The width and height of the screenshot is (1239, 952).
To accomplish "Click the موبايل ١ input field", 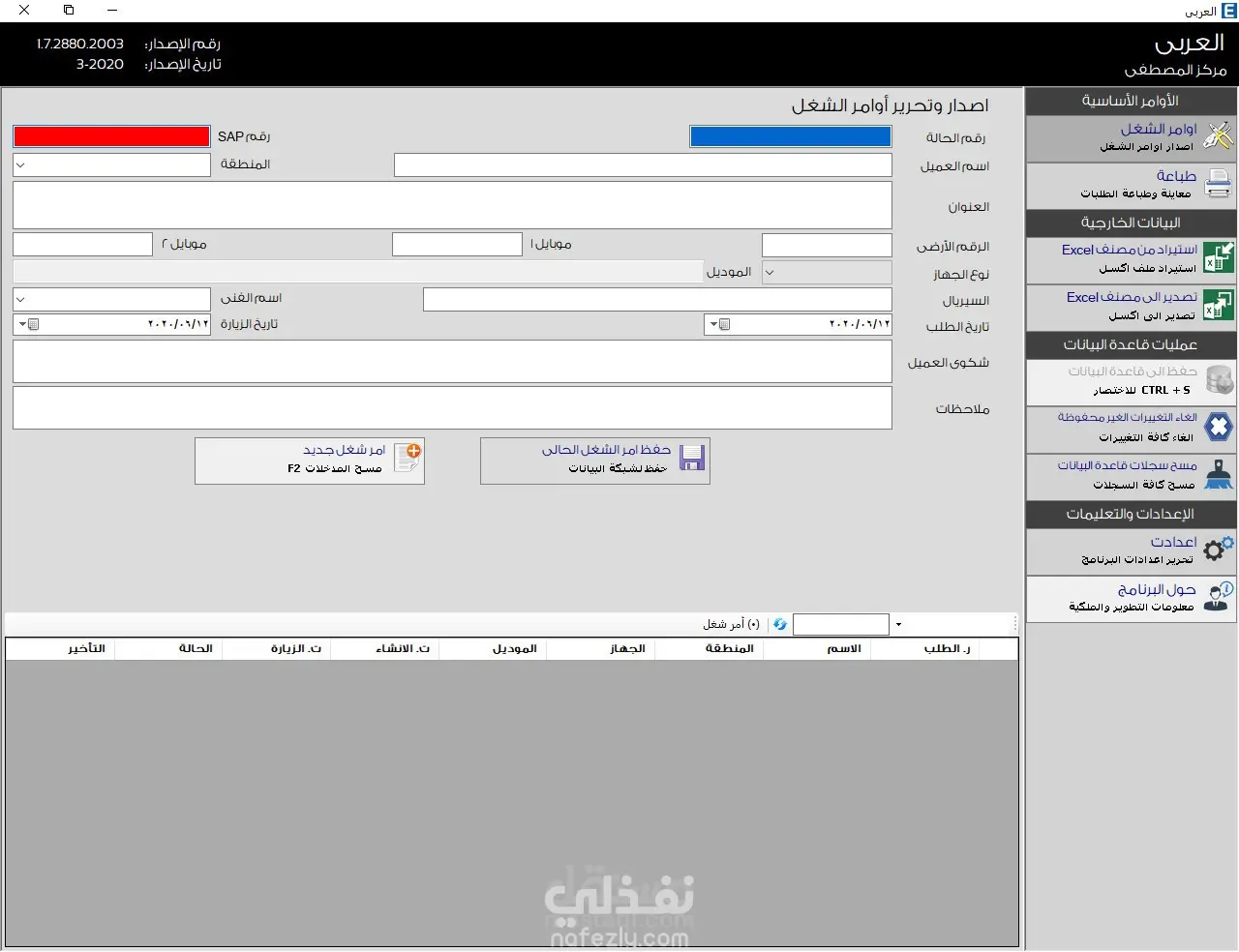I will (x=457, y=244).
